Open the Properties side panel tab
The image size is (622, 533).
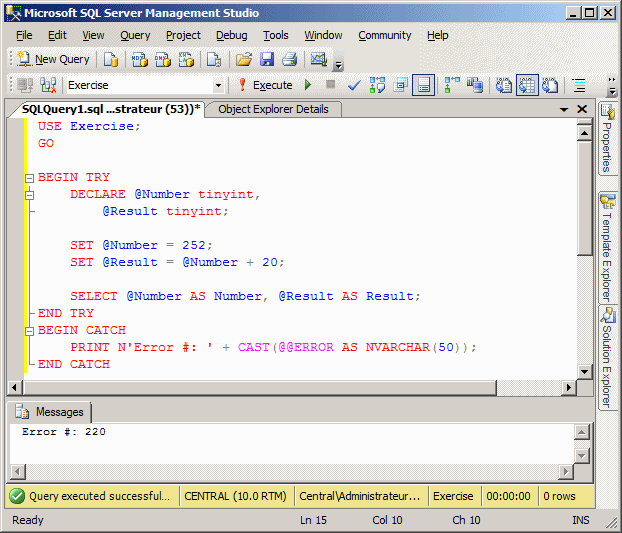click(x=607, y=139)
